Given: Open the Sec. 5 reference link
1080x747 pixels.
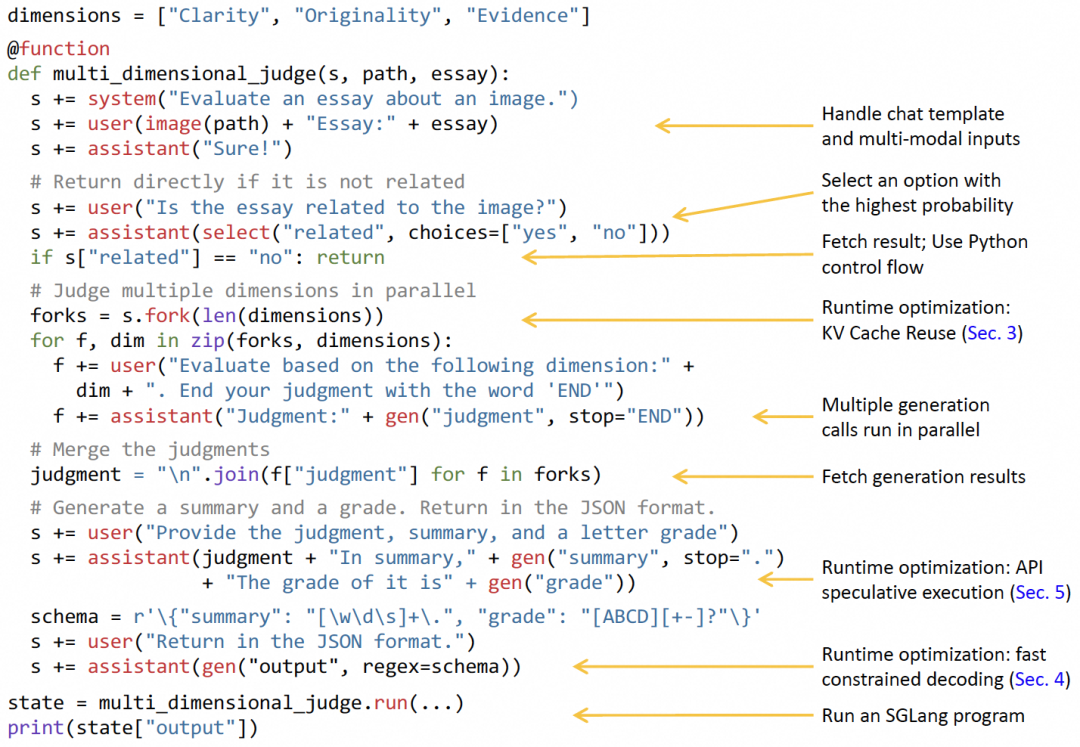Looking at the screenshot, I should point(1040,593).
